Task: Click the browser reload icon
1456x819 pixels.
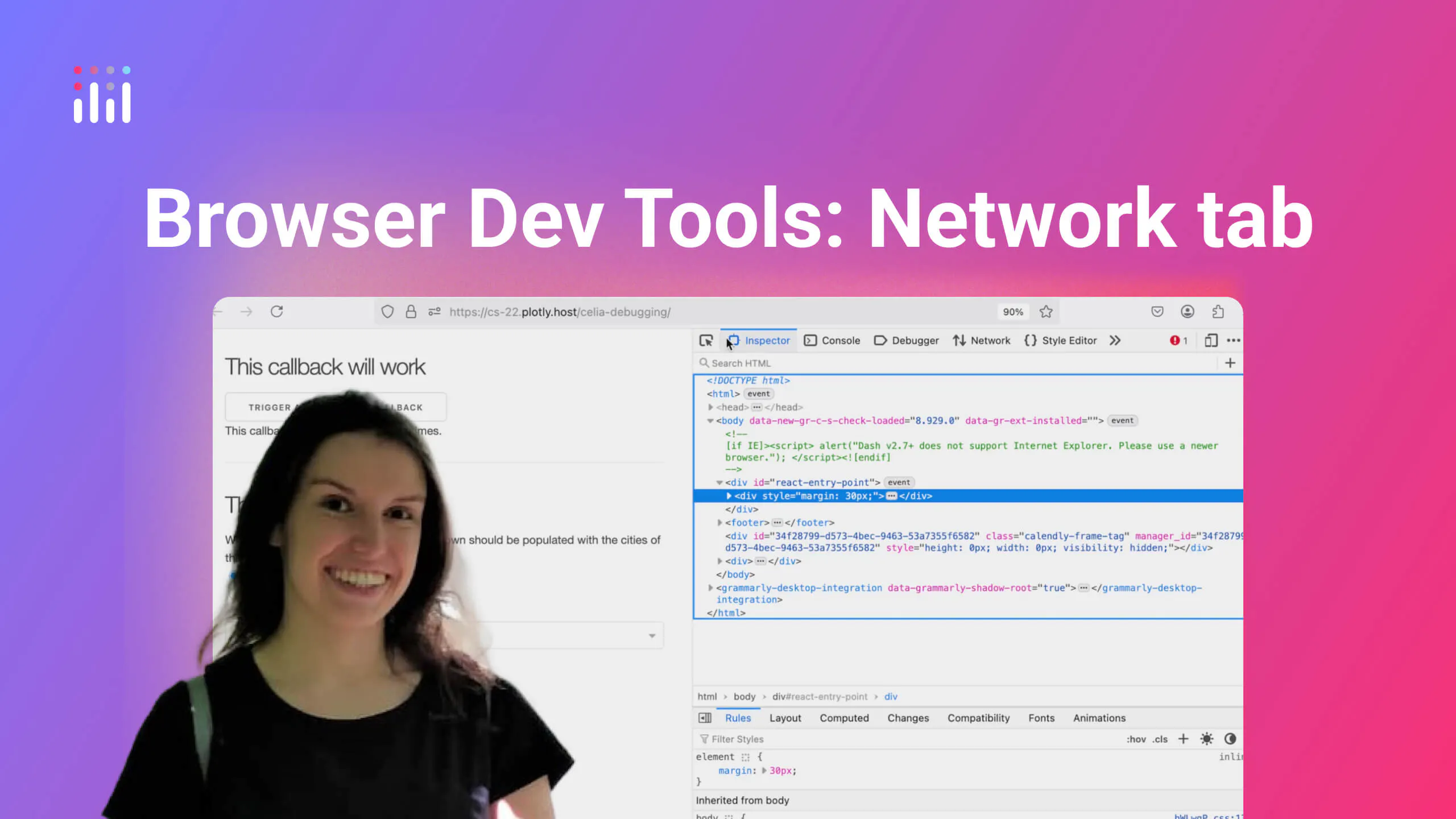Action: click(x=277, y=312)
